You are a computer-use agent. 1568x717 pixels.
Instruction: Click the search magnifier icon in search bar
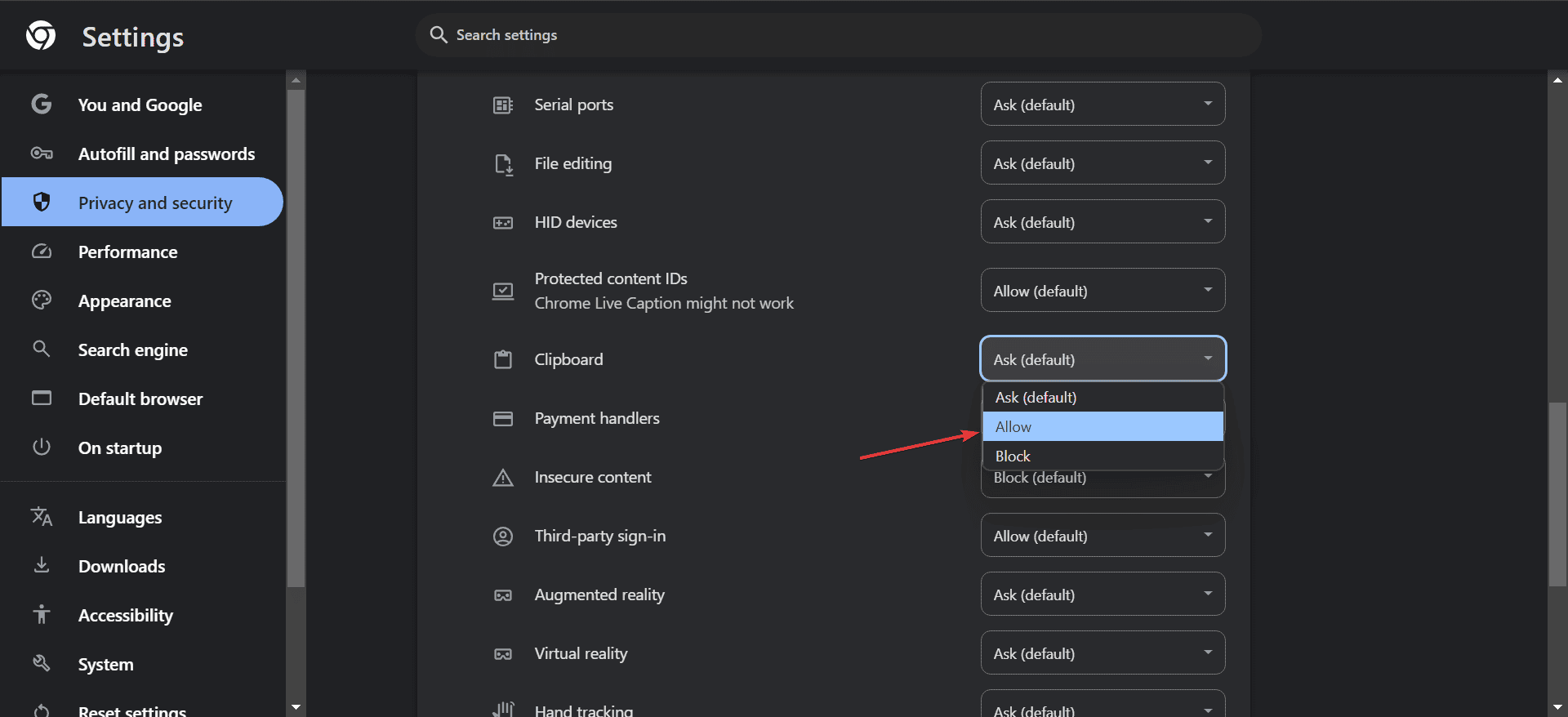point(439,35)
